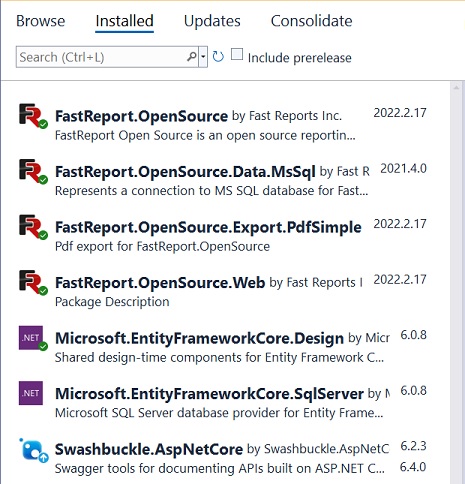Viewport: 465px width, 484px height.
Task: Click the FastReport.OpenSource.Export.PdfSimple package icon
Action: [x=32, y=227]
